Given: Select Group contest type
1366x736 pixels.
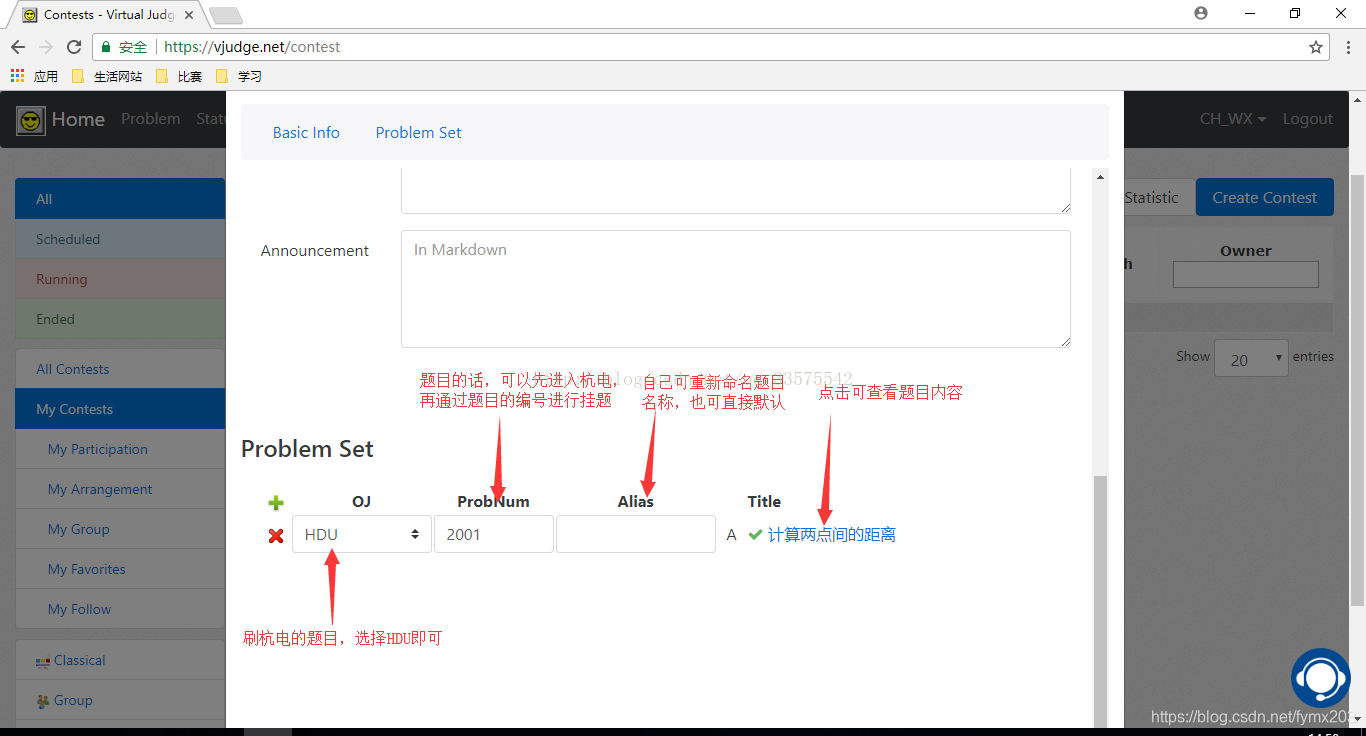Looking at the screenshot, I should coord(120,700).
